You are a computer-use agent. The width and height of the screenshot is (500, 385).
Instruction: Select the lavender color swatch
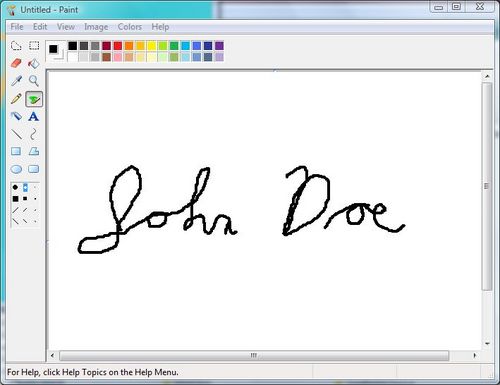[x=219, y=57]
